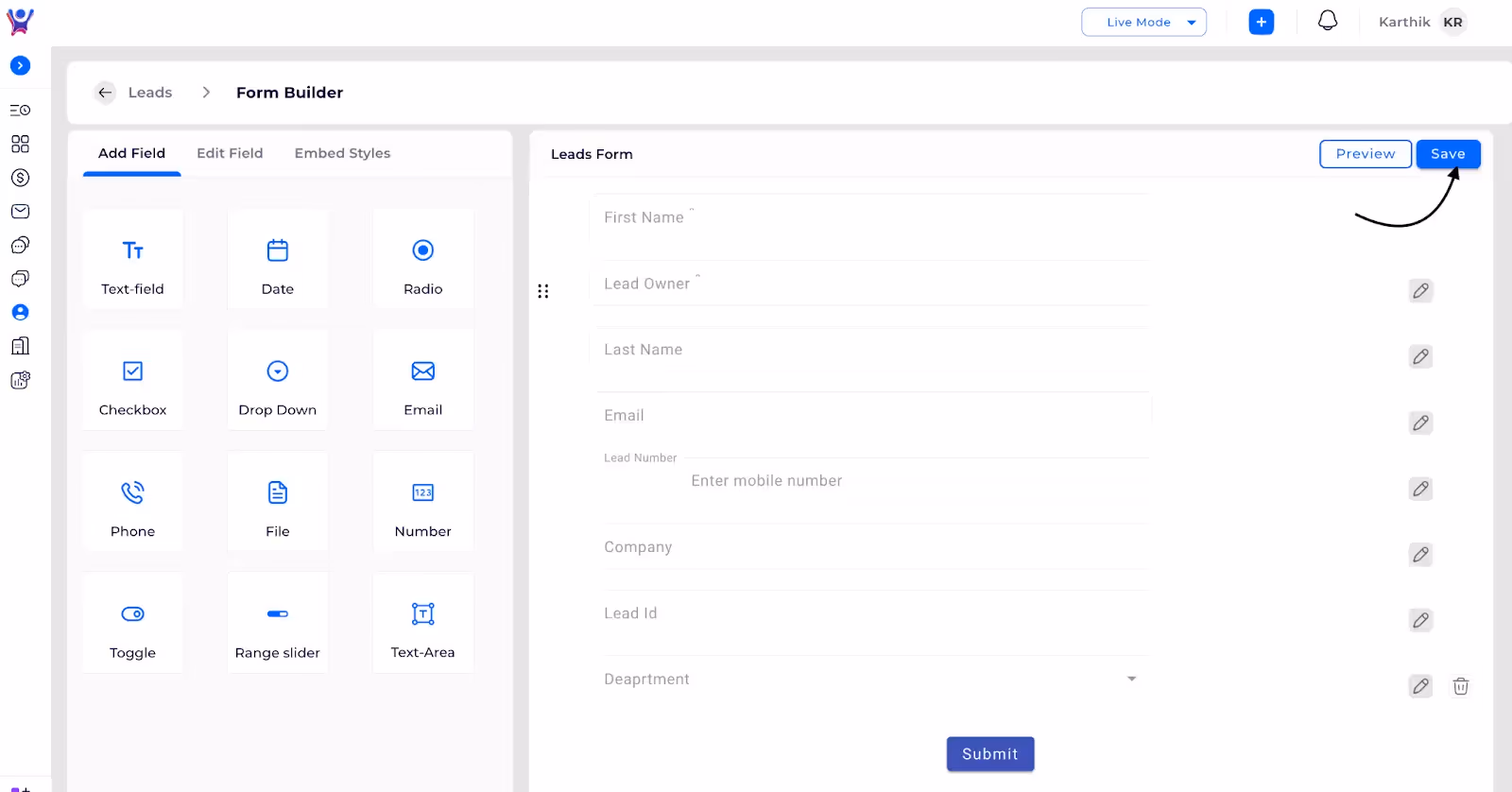Click the Enter mobile number field

click(x=870, y=481)
